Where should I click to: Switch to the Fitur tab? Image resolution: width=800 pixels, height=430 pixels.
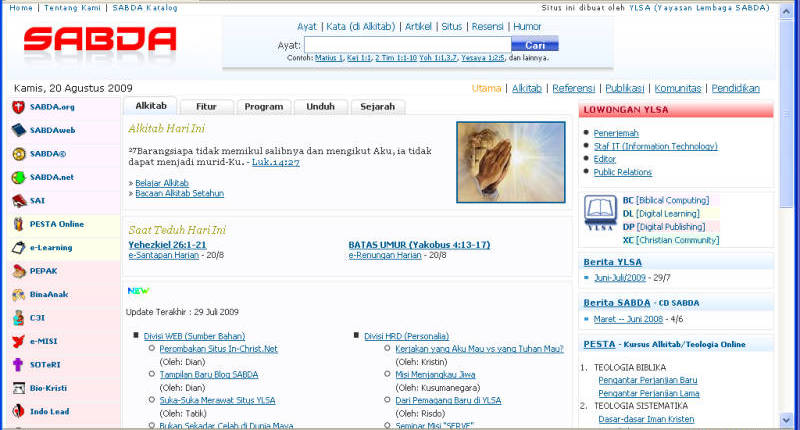click(x=206, y=107)
